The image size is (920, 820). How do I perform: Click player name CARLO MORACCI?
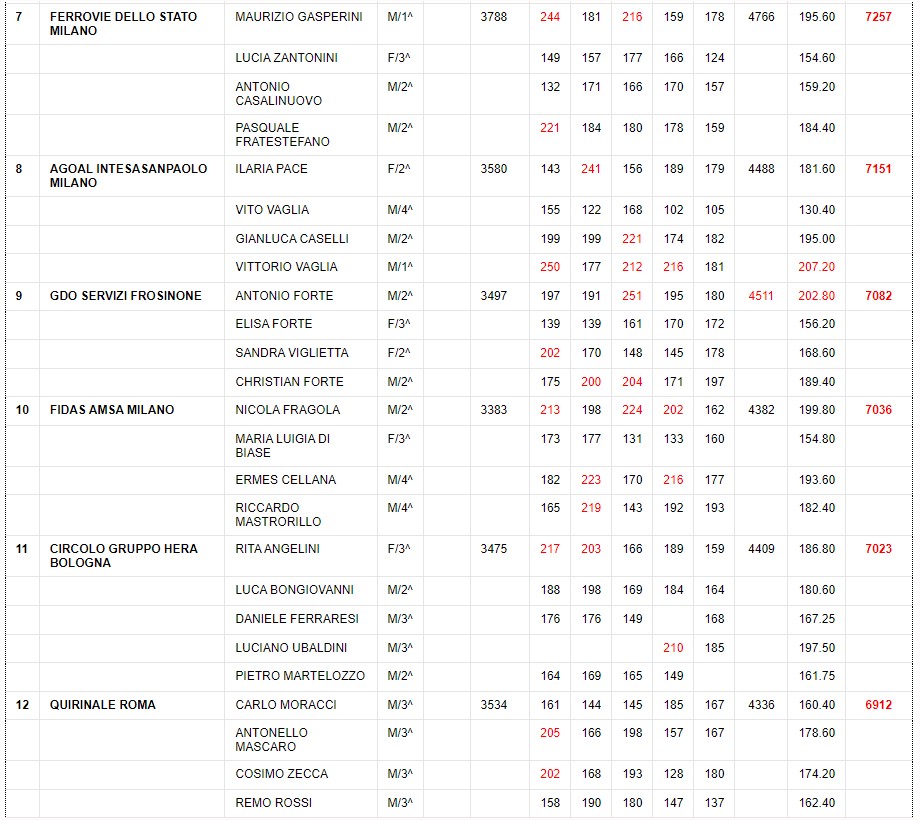click(x=286, y=705)
